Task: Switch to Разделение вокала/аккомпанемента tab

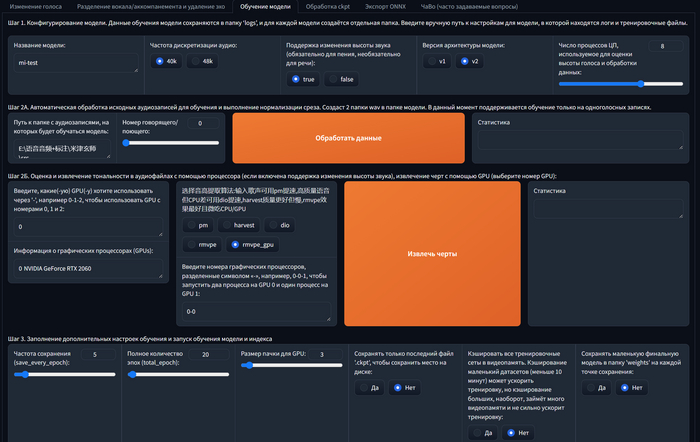Action: click(151, 7)
